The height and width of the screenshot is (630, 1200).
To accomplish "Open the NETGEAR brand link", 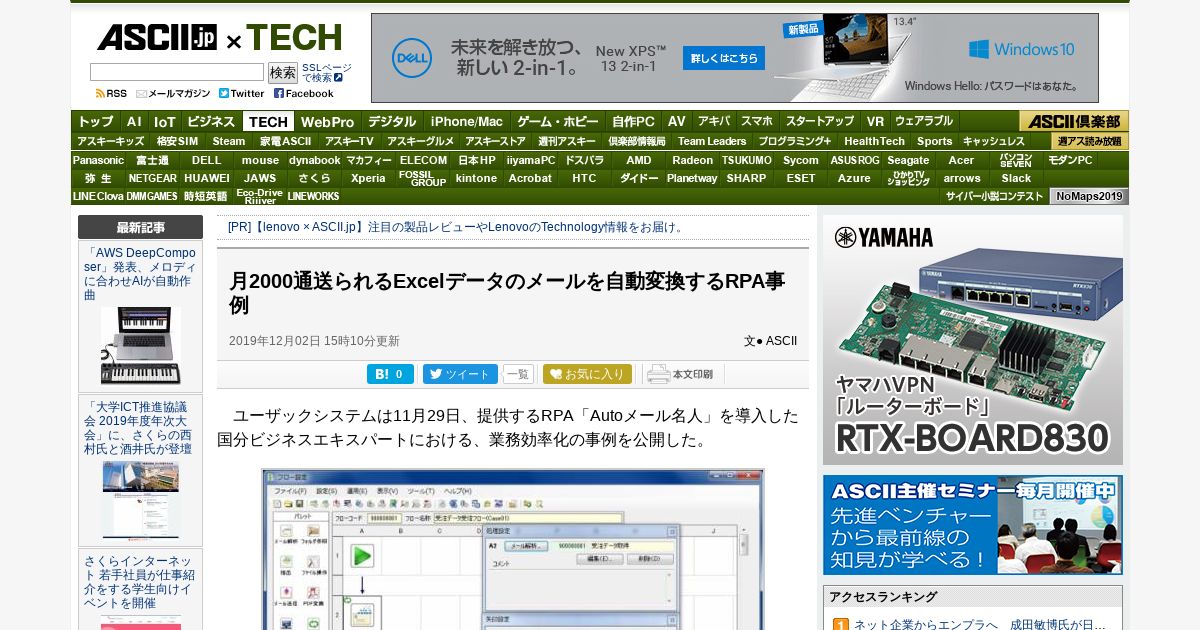I will tap(152, 178).
